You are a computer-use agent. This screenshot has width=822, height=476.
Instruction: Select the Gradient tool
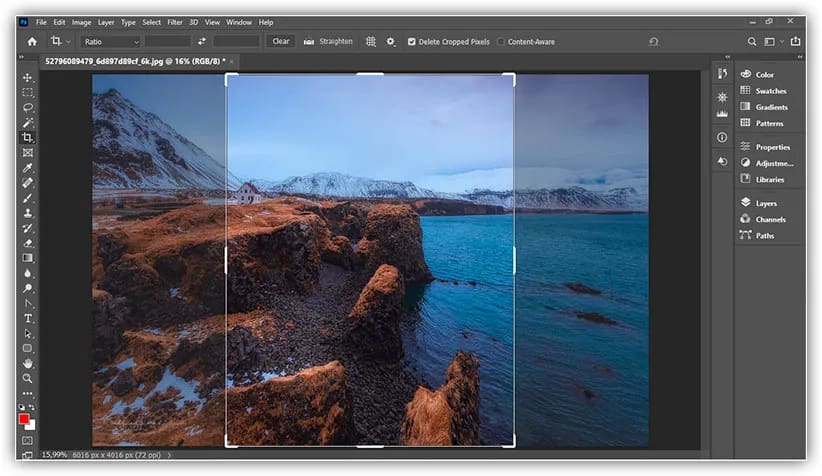pyautogui.click(x=28, y=258)
